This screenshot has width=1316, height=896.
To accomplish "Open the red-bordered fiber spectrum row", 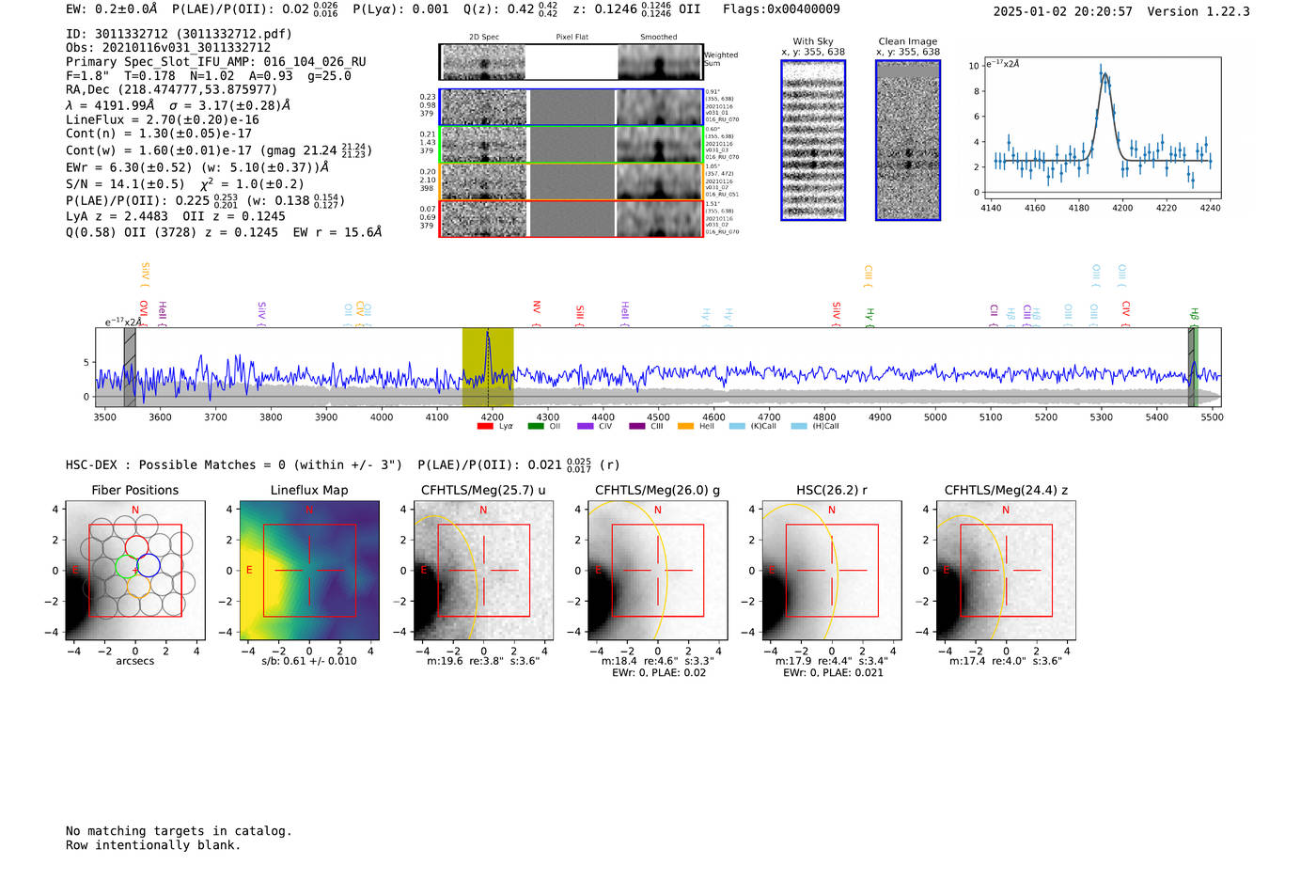I will tap(571, 218).
